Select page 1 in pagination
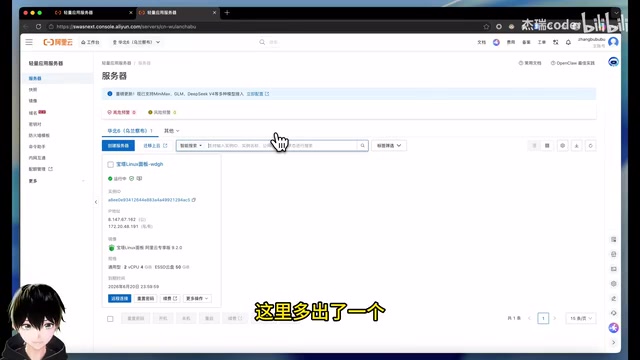Screen dimensions: 640x360 point(543,318)
